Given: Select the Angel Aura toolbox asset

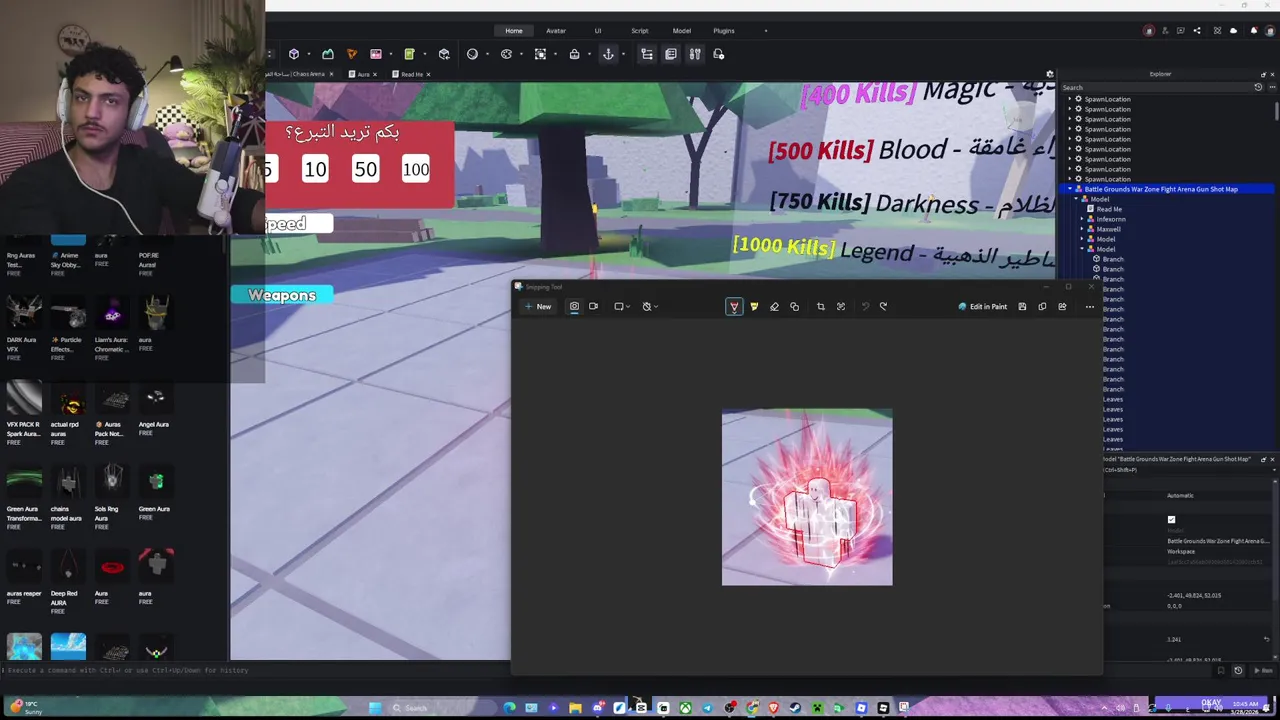Looking at the screenshot, I should (x=154, y=410).
